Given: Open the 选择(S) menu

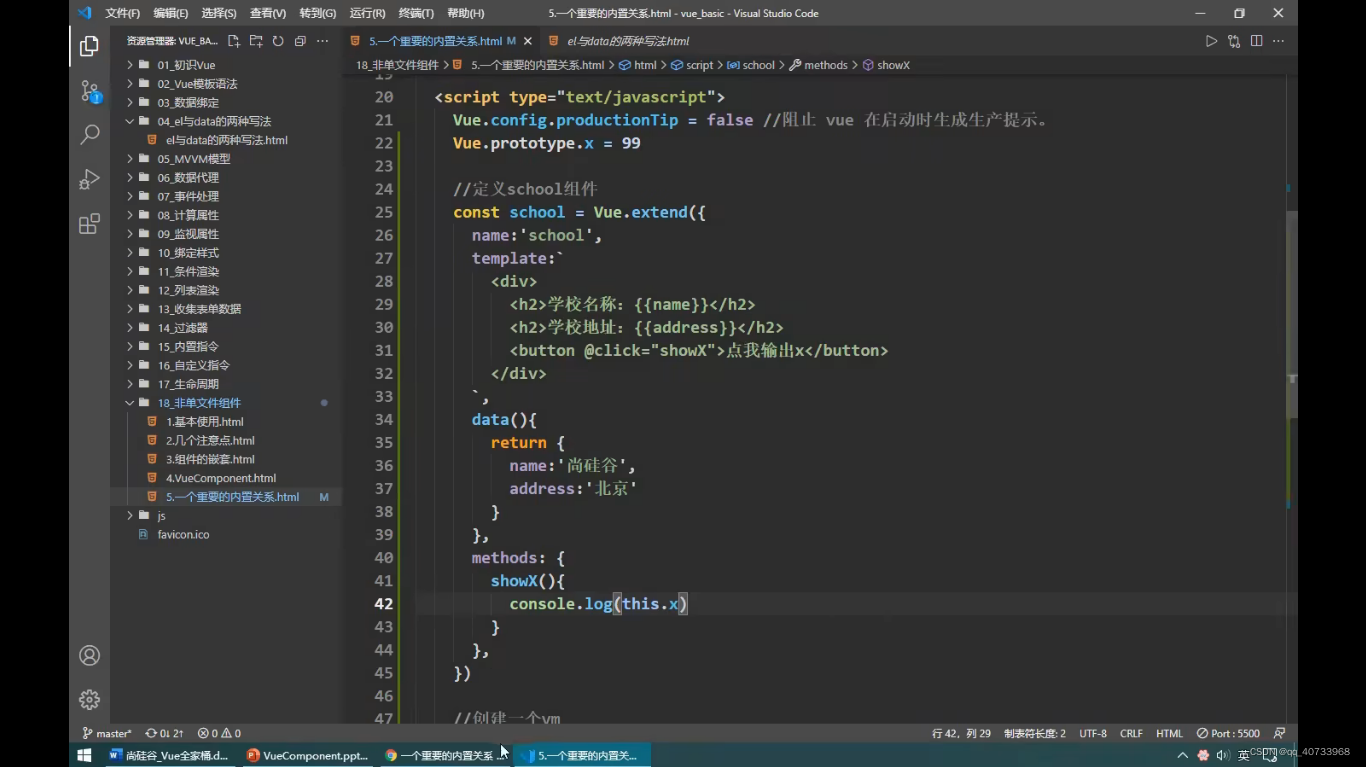Looking at the screenshot, I should 219,13.
